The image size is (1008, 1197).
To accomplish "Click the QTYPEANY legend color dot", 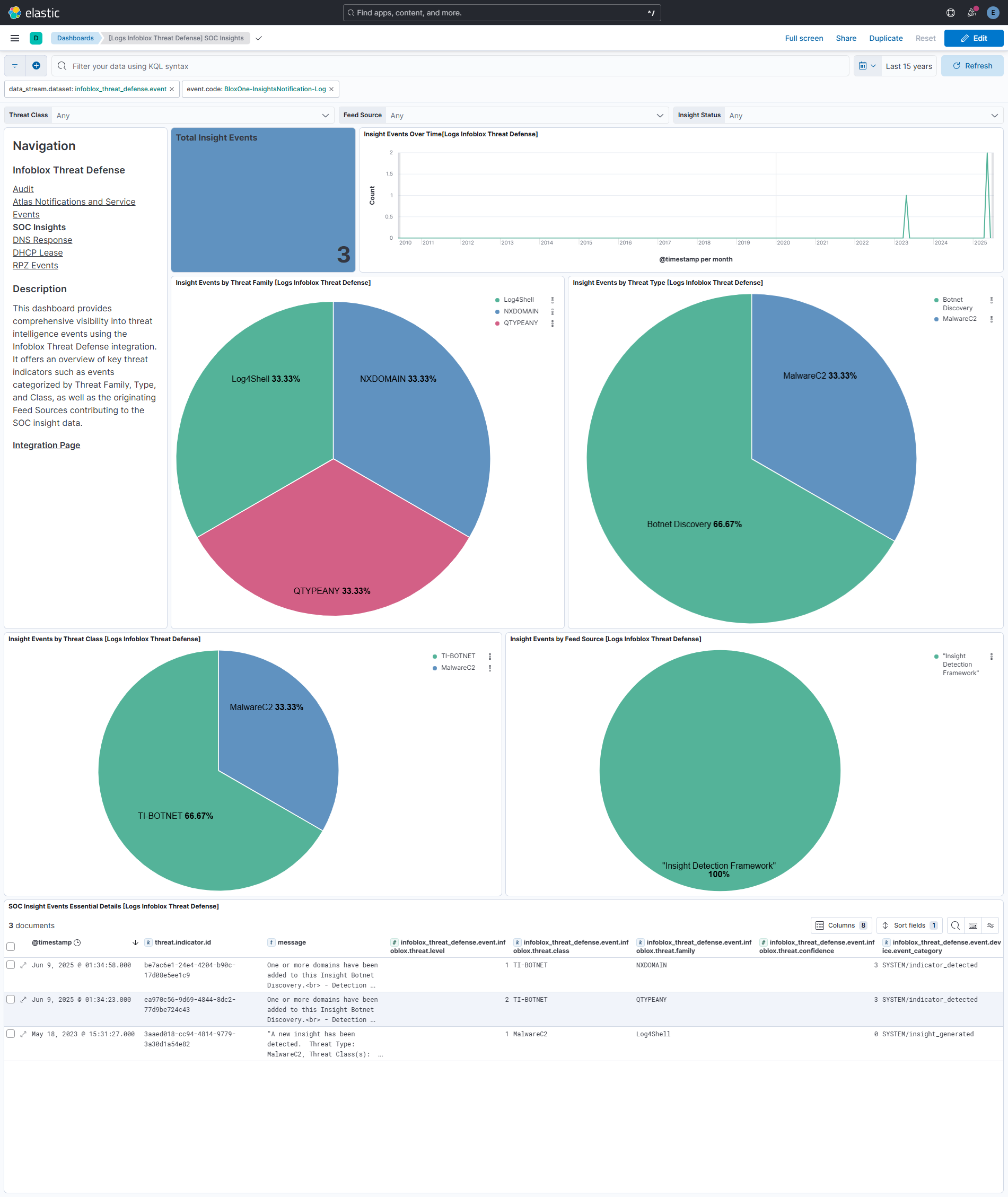I will click(x=498, y=324).
